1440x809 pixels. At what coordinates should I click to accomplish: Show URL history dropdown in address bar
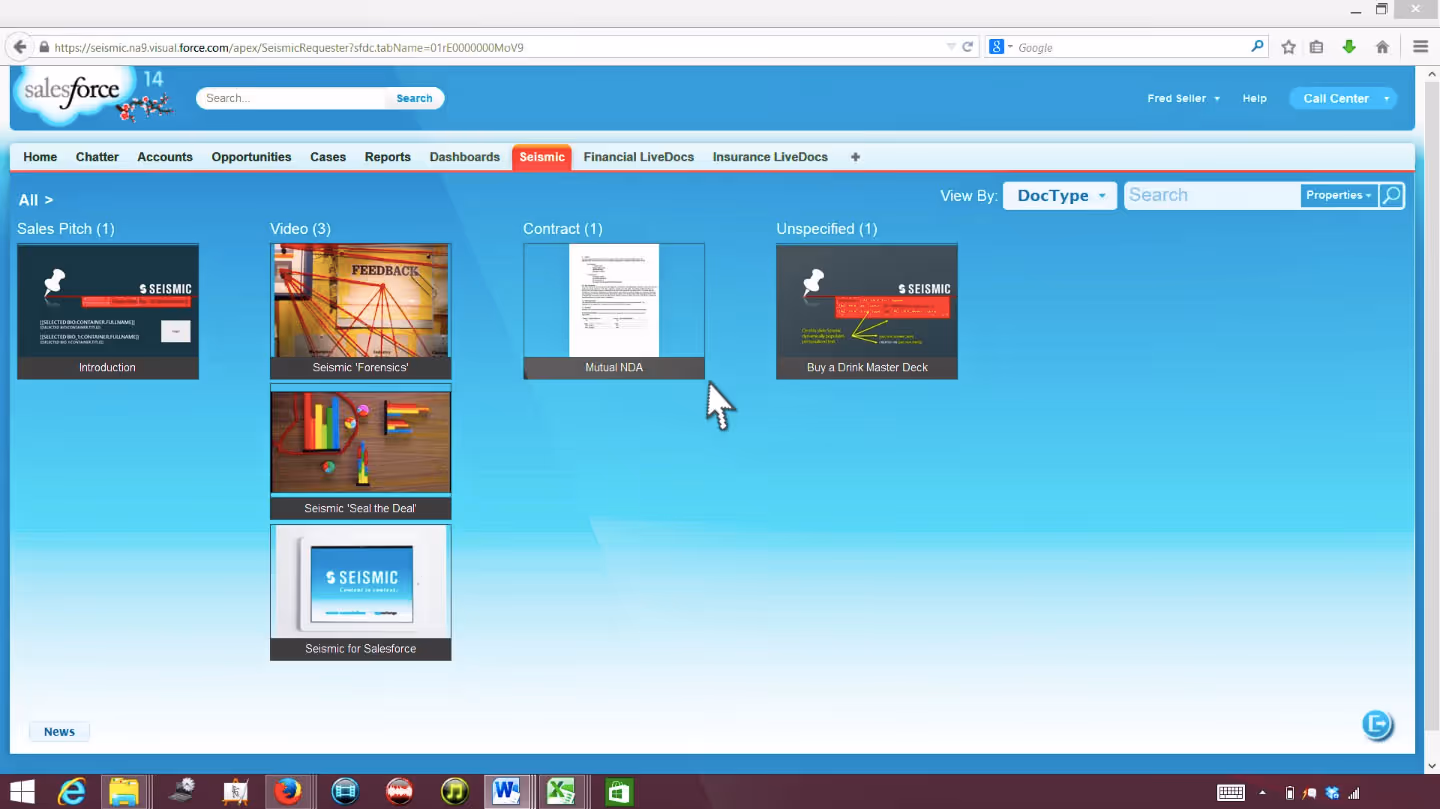pos(951,47)
